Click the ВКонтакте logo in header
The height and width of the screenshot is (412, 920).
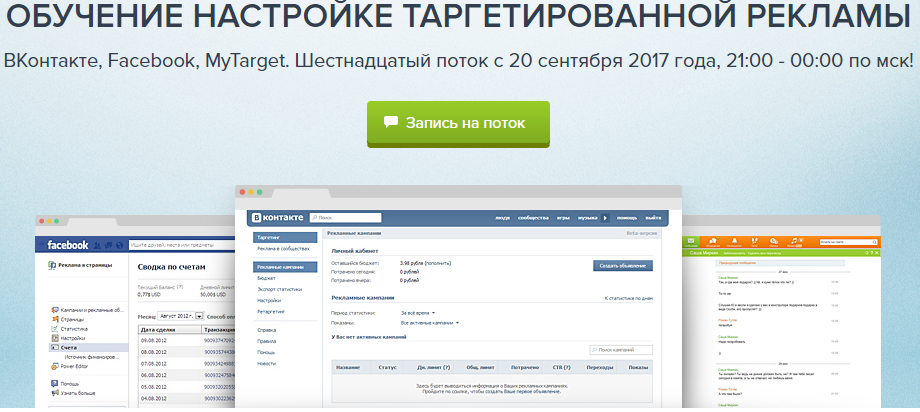tap(278, 217)
